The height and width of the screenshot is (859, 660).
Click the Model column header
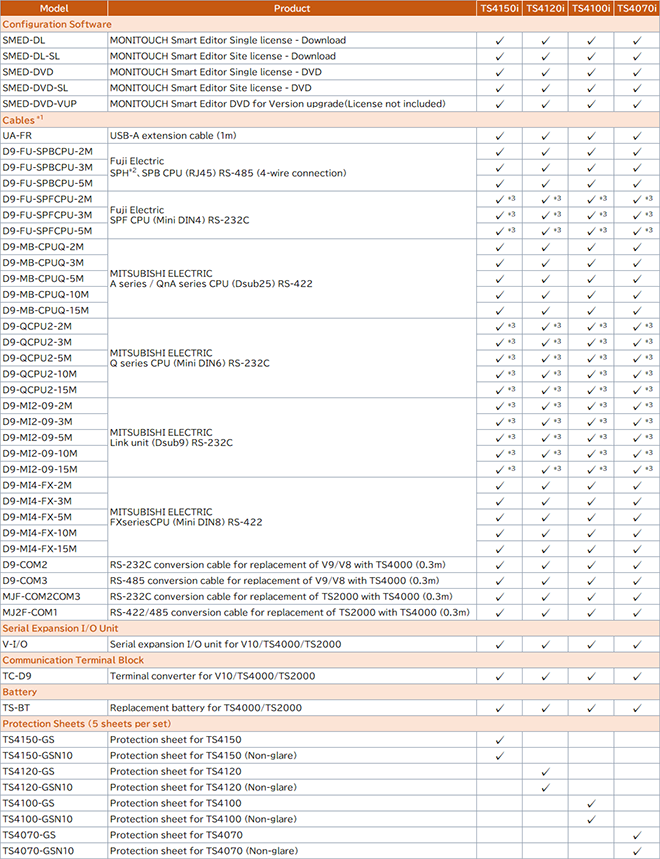pos(54,8)
